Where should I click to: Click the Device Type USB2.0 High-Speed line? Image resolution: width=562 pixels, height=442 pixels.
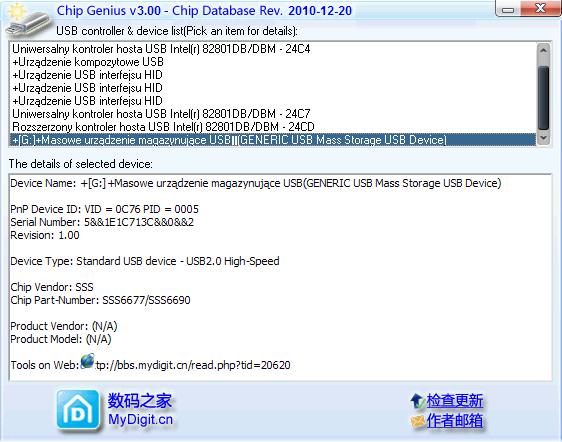click(x=145, y=261)
